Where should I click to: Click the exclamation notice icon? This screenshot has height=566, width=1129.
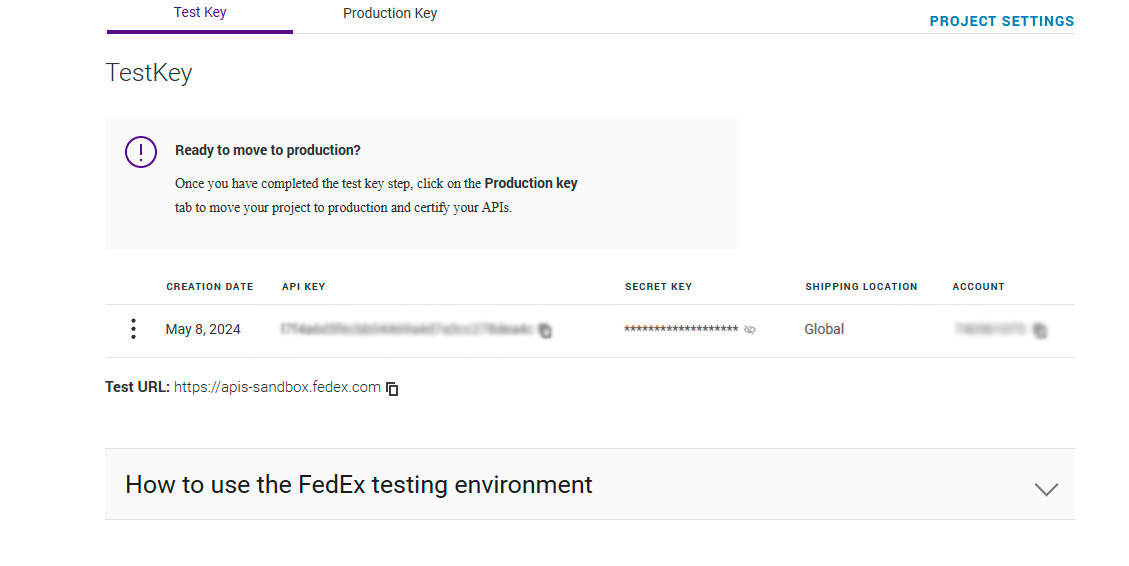[141, 151]
